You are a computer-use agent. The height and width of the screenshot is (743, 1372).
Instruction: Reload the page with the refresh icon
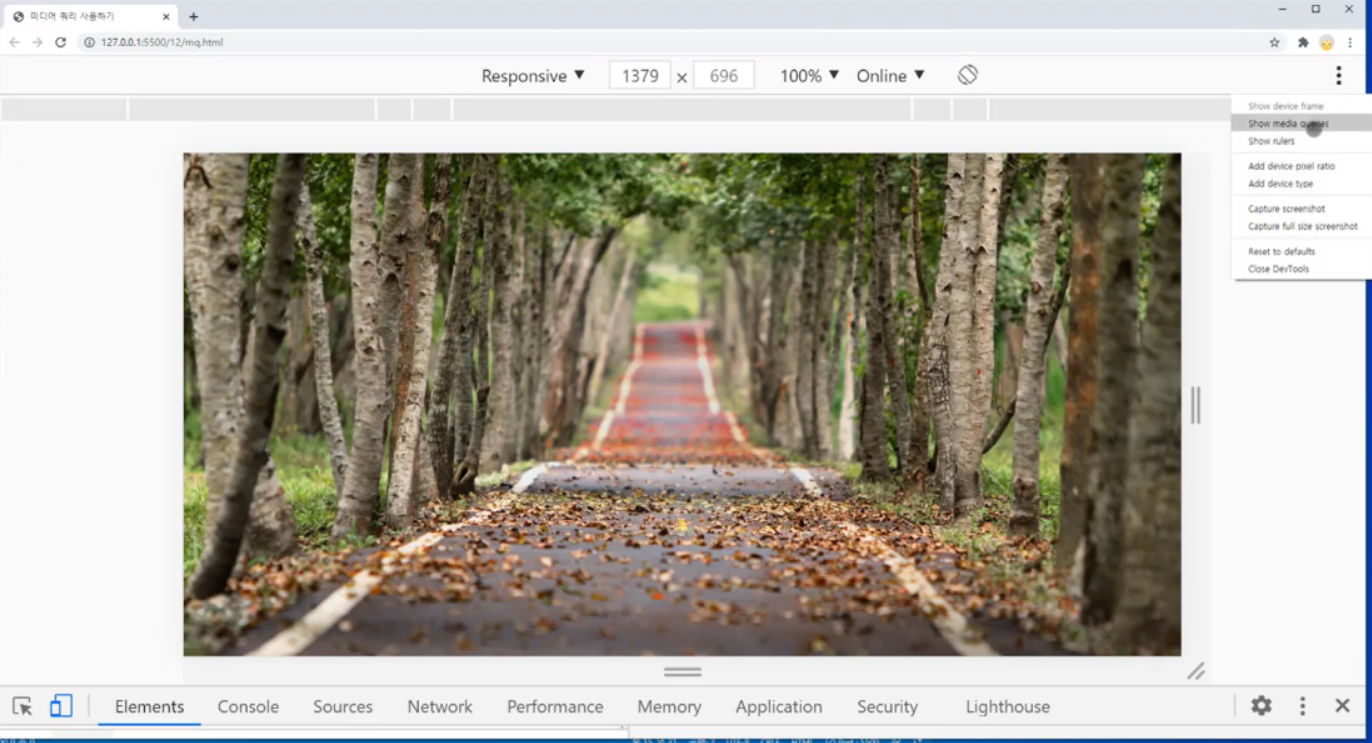[60, 42]
